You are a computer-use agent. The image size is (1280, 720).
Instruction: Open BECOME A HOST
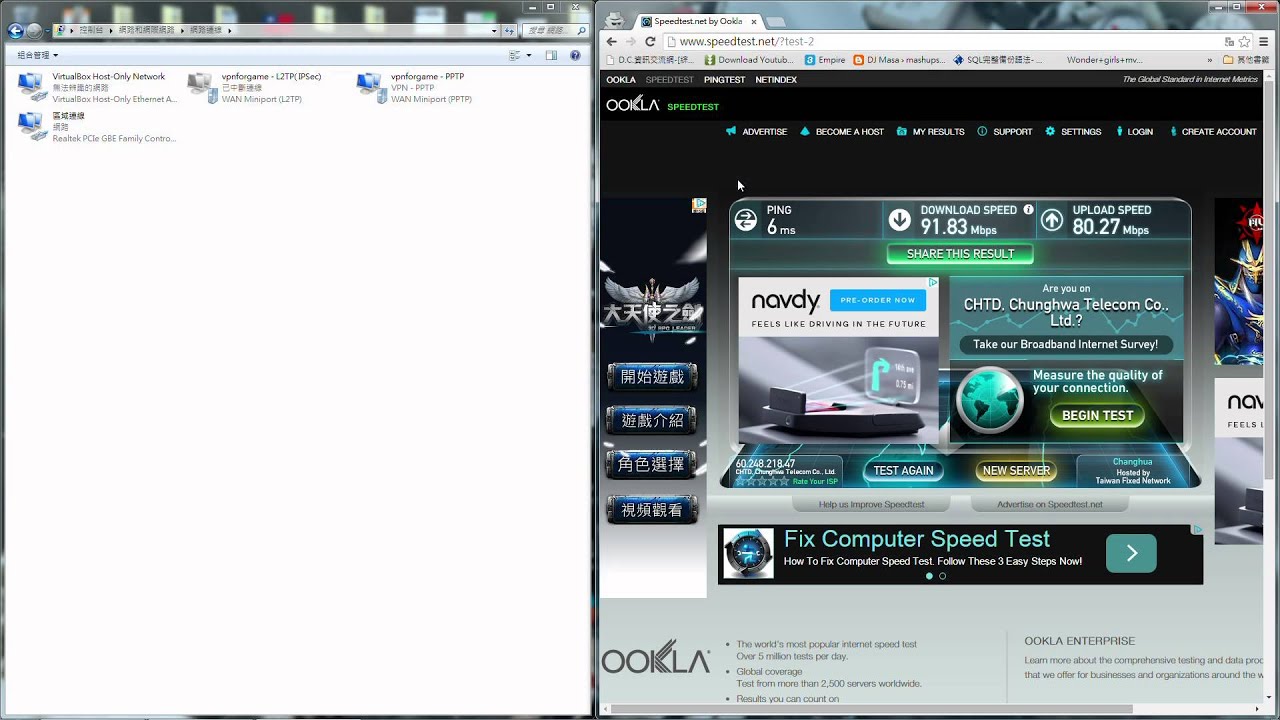[x=841, y=131]
